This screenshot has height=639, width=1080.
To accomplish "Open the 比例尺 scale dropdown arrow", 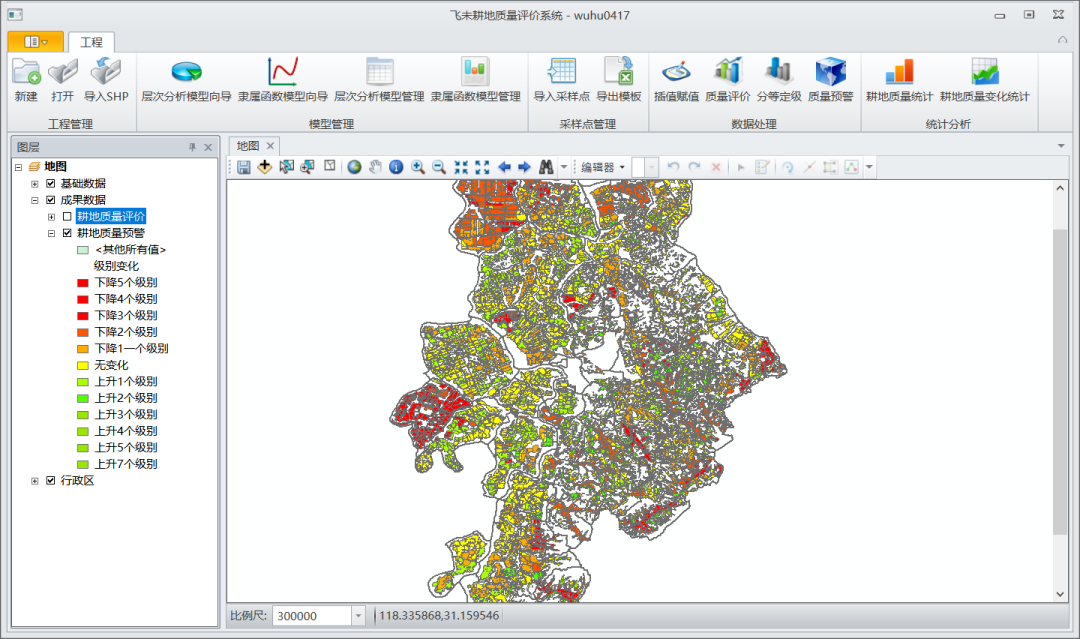I will click(358, 616).
